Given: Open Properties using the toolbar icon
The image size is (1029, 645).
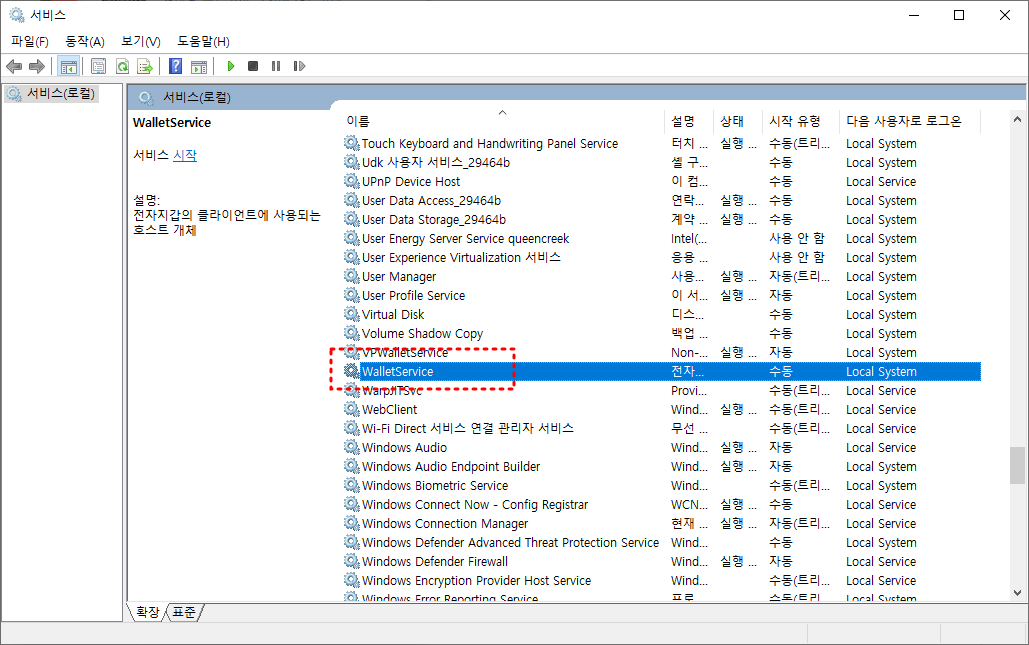Looking at the screenshot, I should [x=97, y=66].
